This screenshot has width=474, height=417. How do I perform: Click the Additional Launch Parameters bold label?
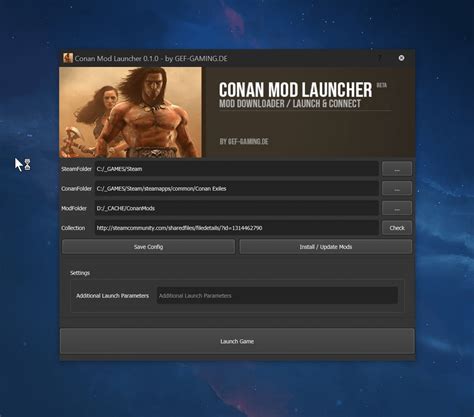(112, 296)
